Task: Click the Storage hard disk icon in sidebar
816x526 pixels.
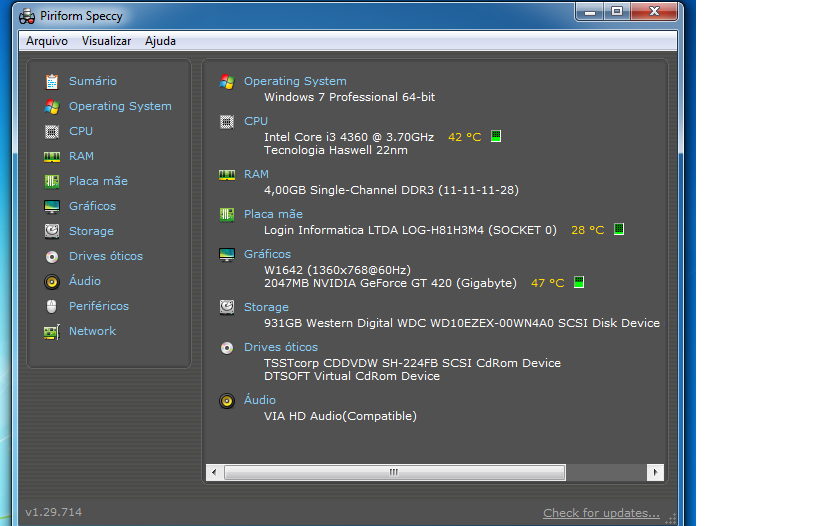Action: 52,231
